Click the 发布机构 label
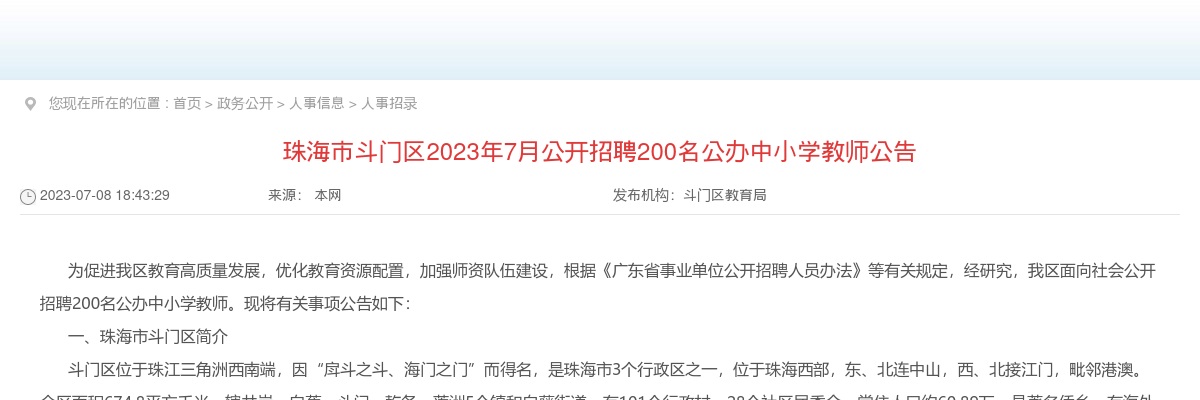This screenshot has width=1200, height=400. pos(644,195)
